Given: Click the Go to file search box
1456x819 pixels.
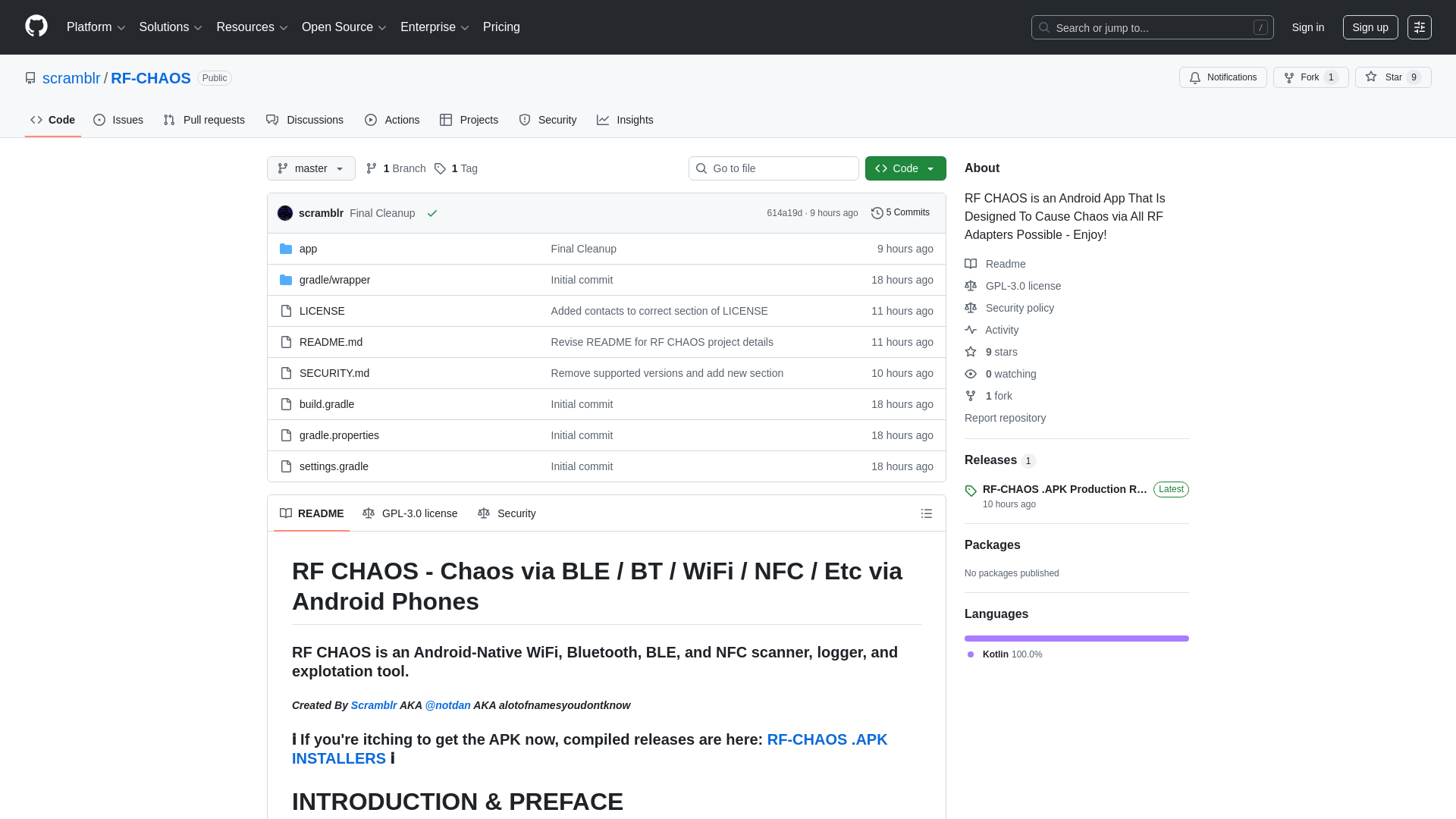Looking at the screenshot, I should click(x=773, y=168).
